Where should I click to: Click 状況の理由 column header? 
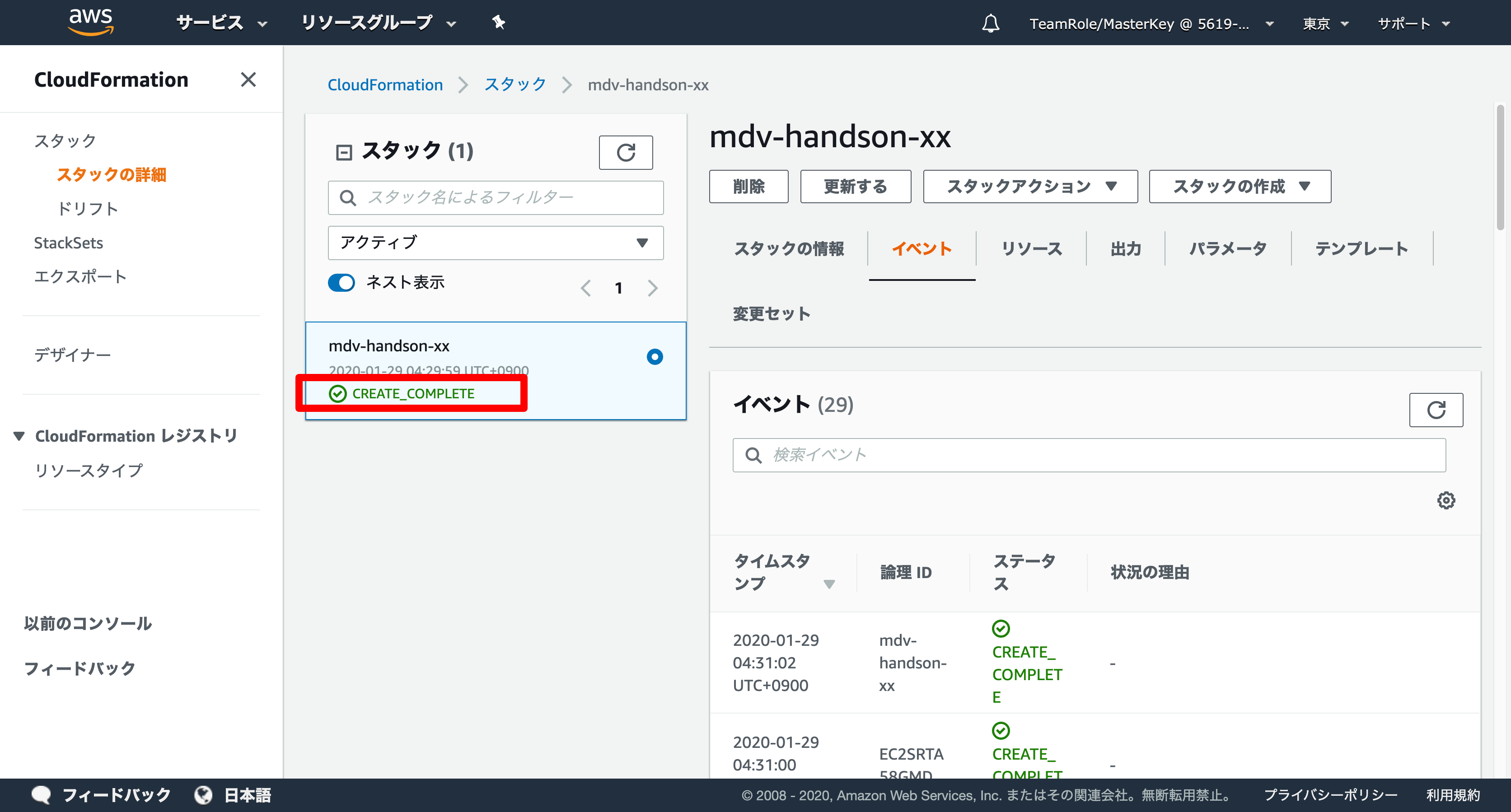pyautogui.click(x=1150, y=572)
